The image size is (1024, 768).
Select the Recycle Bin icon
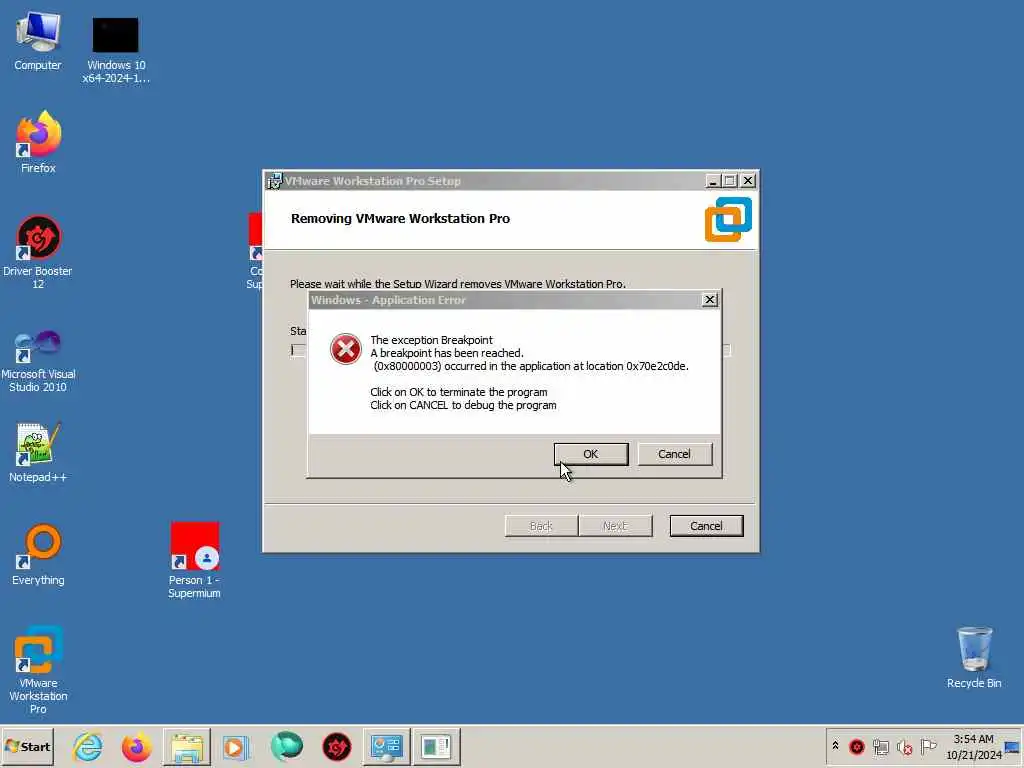(x=974, y=658)
